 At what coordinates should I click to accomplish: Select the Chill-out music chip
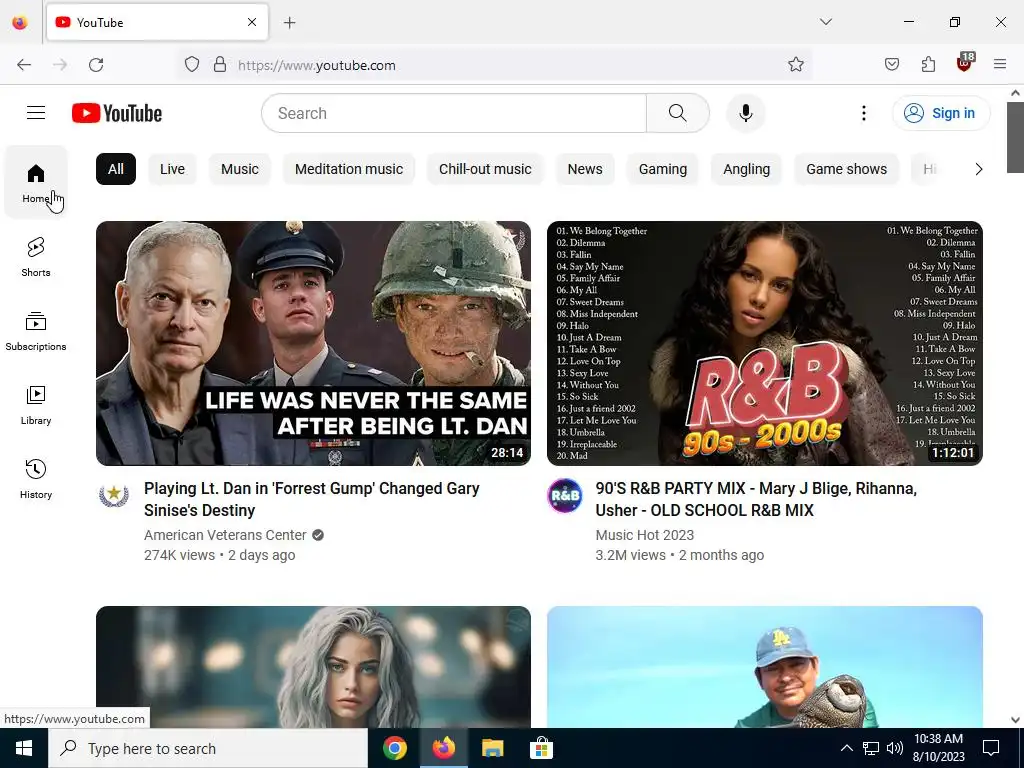485,169
